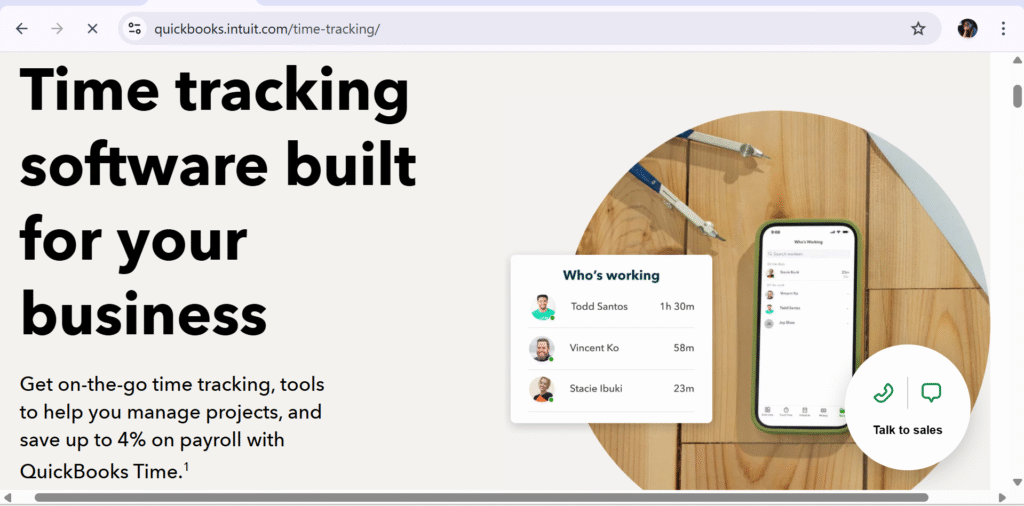
Task: Click the phone call icon
Action: tap(883, 392)
